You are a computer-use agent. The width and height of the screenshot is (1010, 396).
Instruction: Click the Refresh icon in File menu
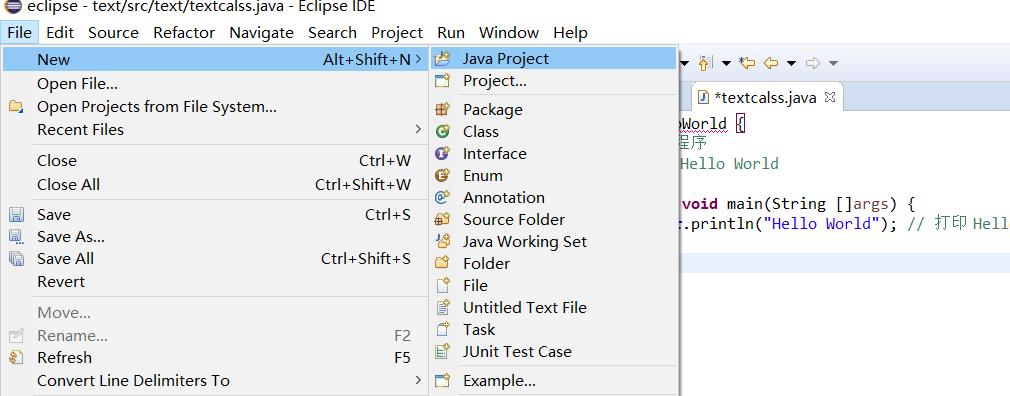point(16,357)
